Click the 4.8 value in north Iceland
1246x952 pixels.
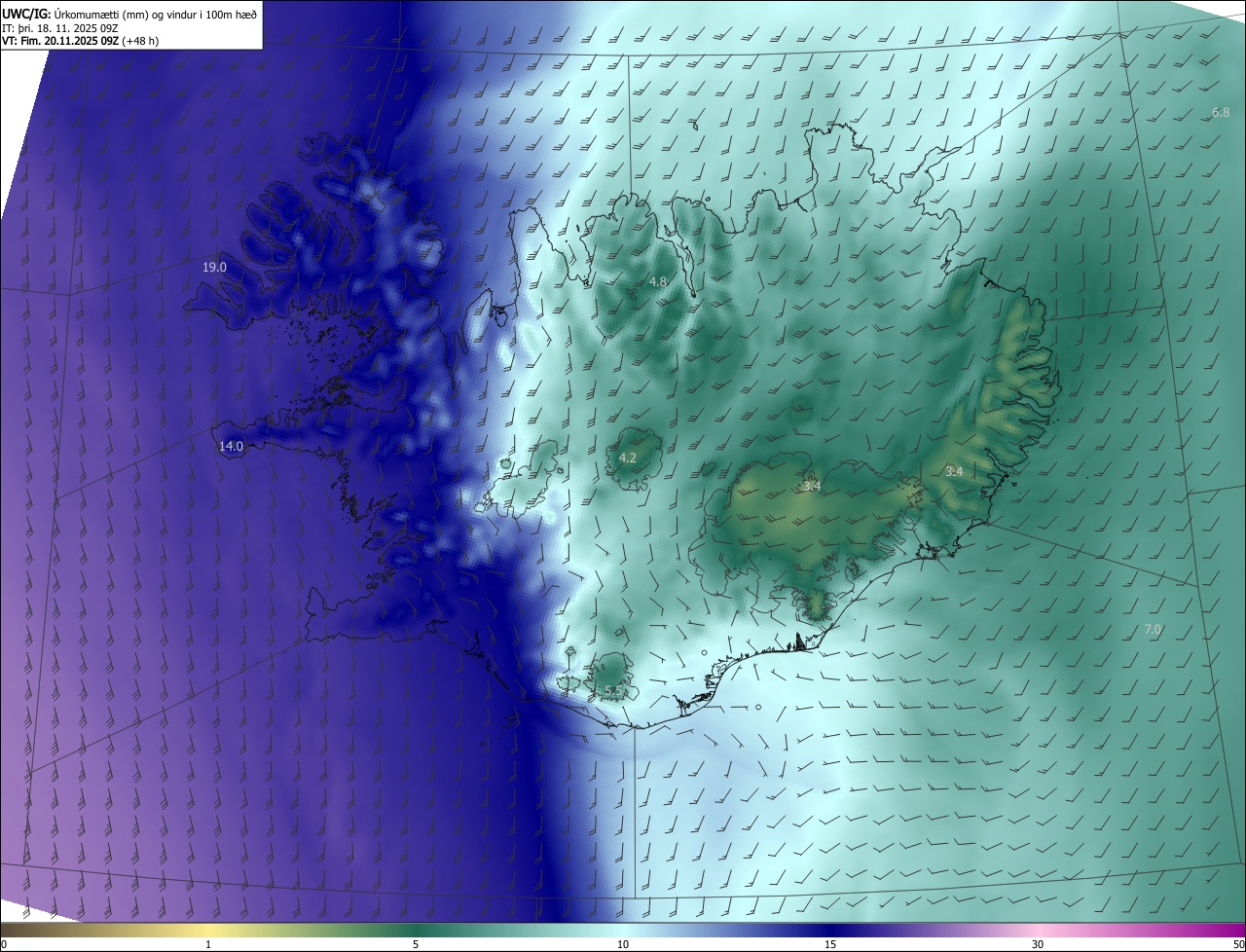[658, 281]
